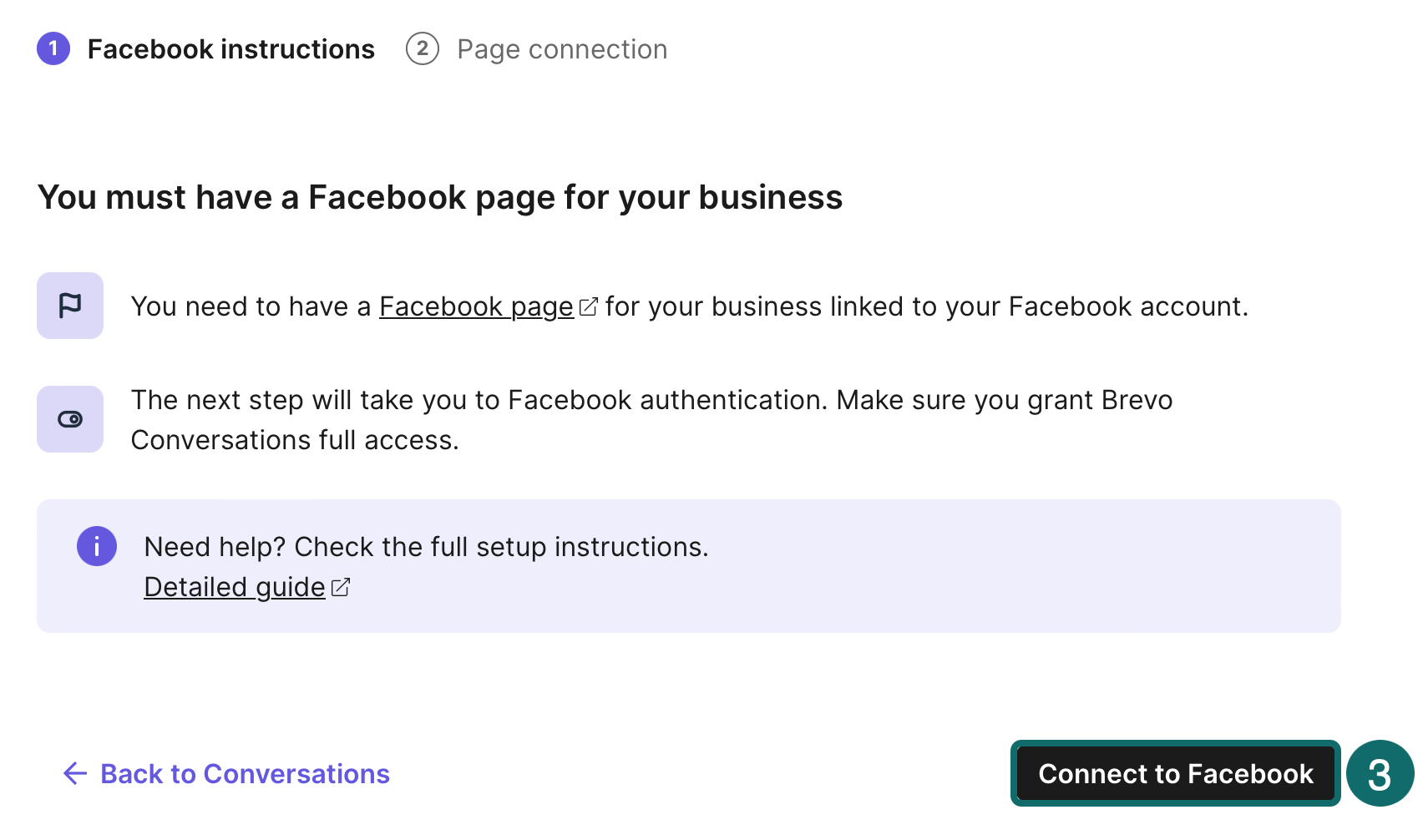This screenshot has height=840, width=1423.
Task: Click the Need help info banner
Action: [687, 566]
